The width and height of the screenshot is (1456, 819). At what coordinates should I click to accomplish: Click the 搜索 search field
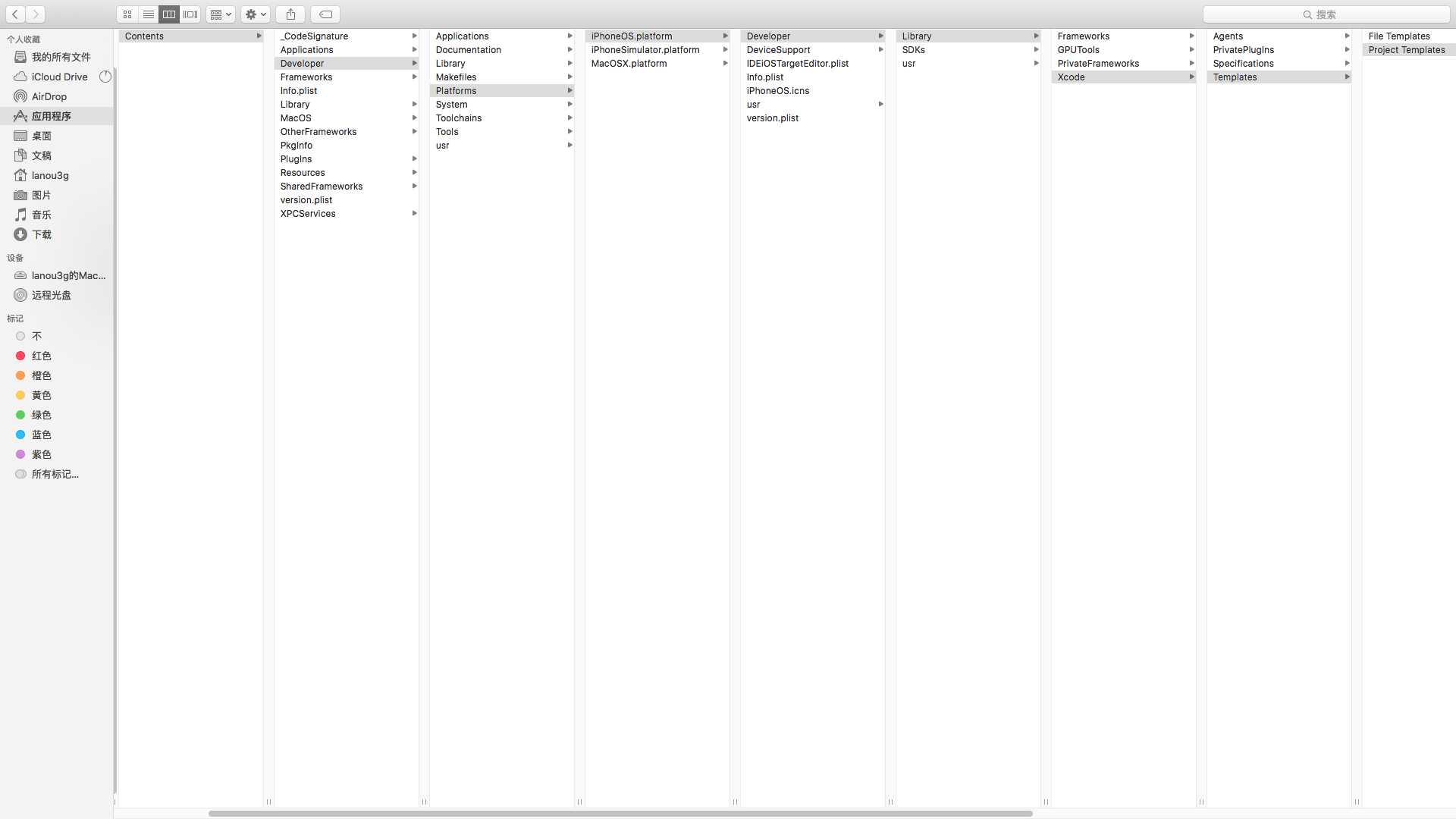pos(1327,14)
